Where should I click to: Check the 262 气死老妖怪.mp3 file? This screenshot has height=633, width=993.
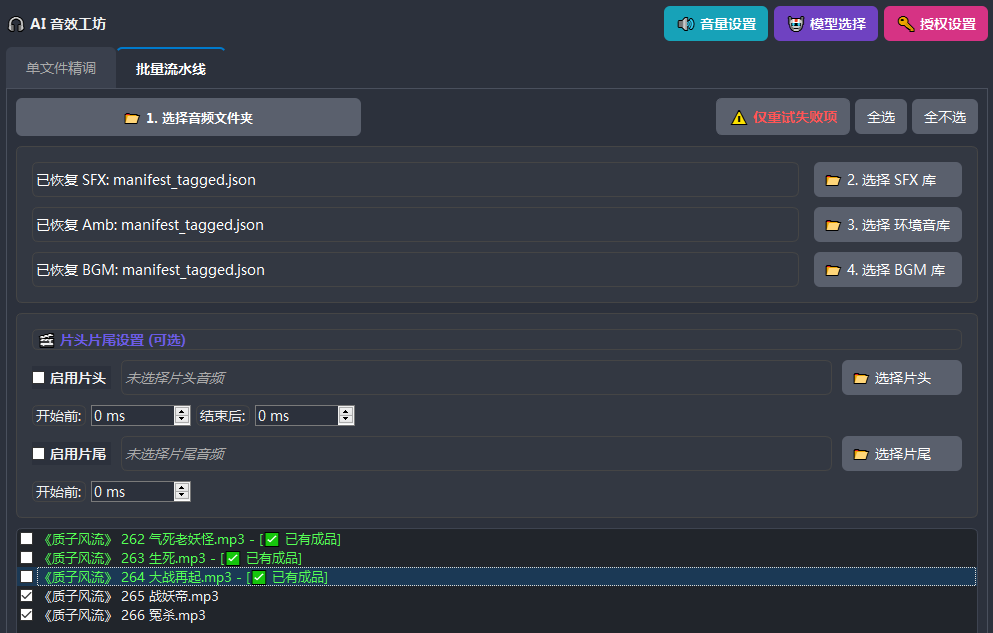click(x=27, y=539)
